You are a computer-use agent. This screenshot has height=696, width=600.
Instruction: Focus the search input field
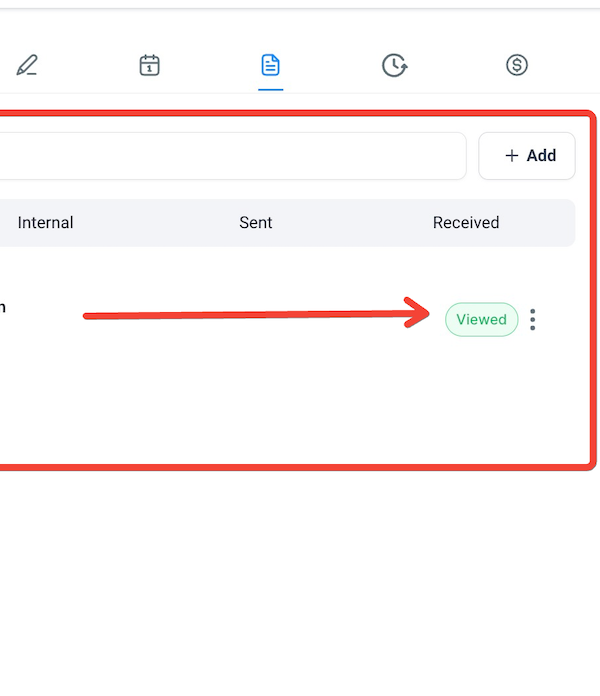[x=230, y=156]
